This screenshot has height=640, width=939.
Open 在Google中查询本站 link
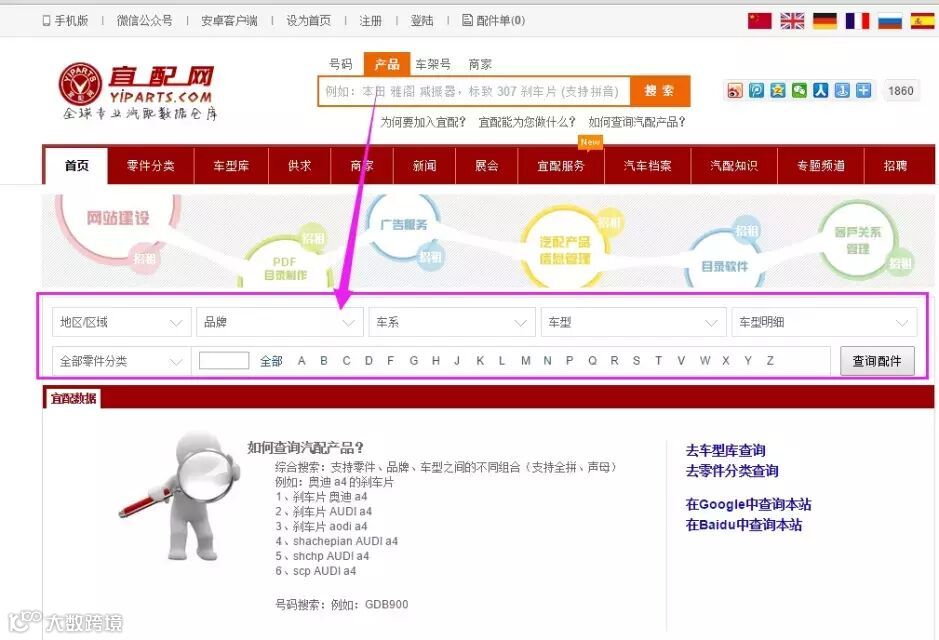click(x=749, y=505)
